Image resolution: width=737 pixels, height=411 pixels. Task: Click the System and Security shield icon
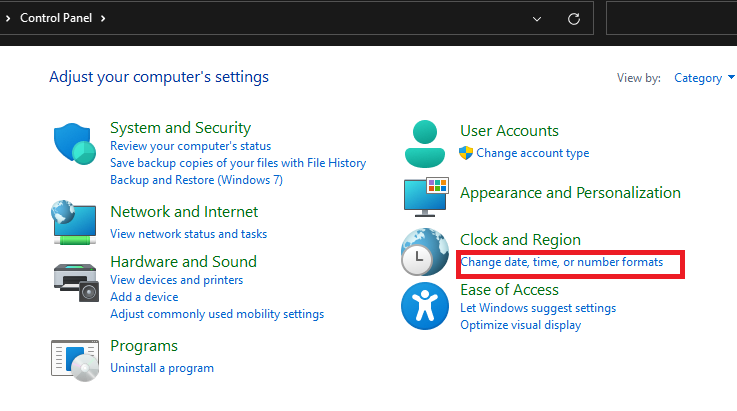(x=76, y=146)
